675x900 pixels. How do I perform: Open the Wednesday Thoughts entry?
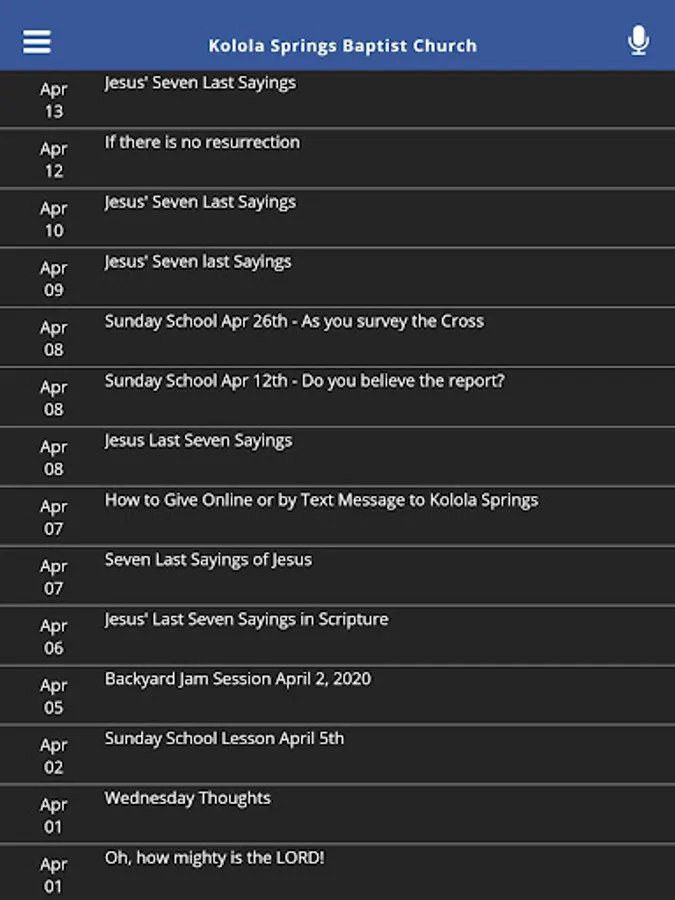188,798
